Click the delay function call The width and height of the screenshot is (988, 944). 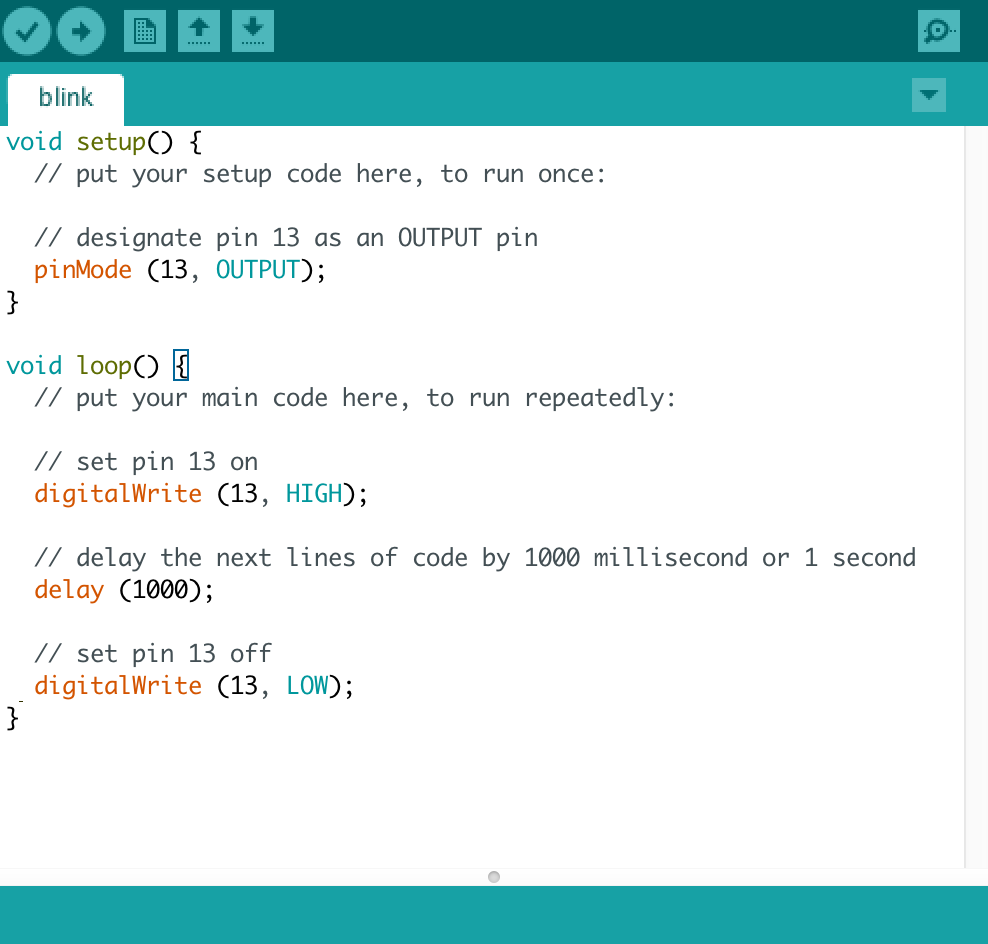coord(69,590)
